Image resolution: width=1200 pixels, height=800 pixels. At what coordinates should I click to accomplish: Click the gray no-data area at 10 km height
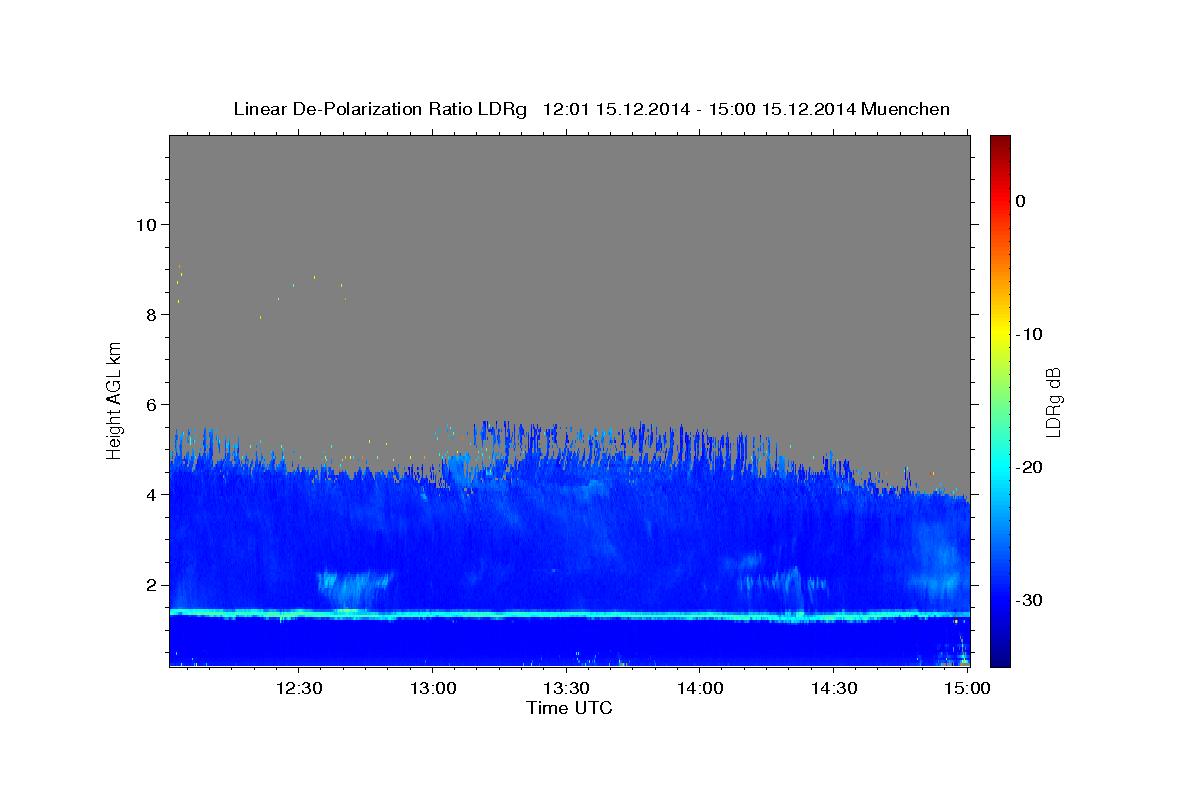coord(570,224)
